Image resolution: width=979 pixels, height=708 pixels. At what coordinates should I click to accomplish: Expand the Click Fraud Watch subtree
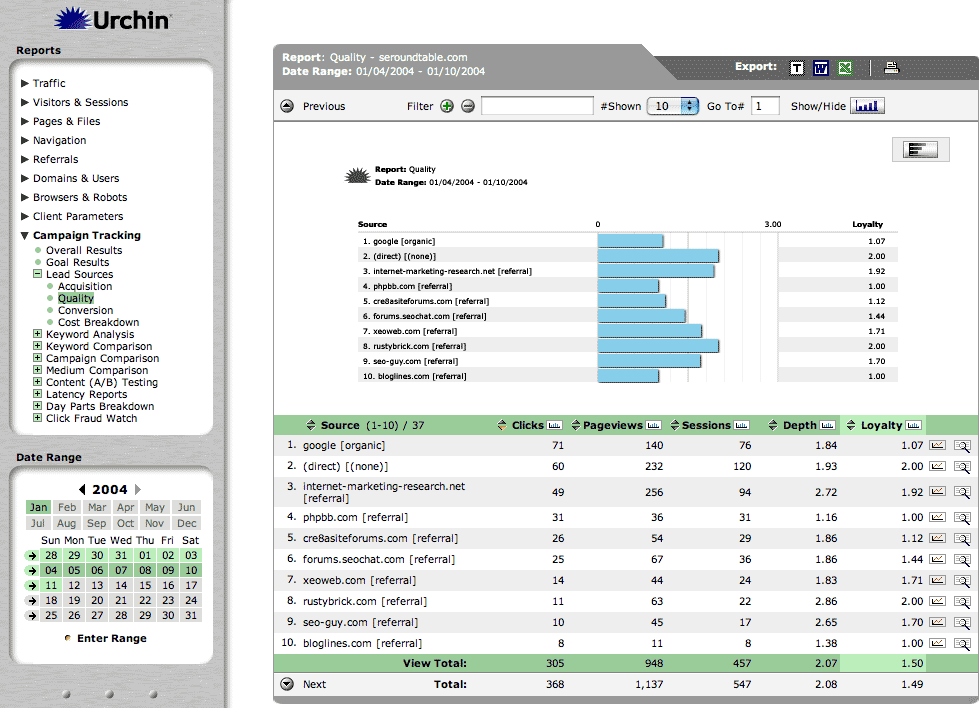pos(37,418)
